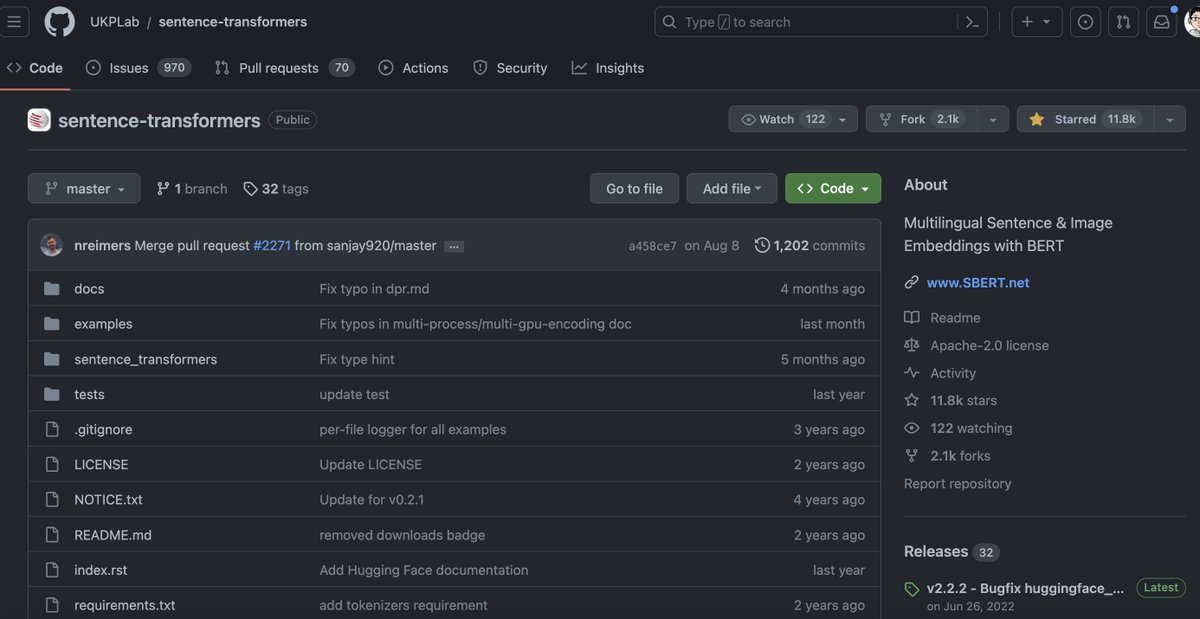The width and height of the screenshot is (1200, 619).
Task: Click the Go to file button
Action: click(x=634, y=188)
